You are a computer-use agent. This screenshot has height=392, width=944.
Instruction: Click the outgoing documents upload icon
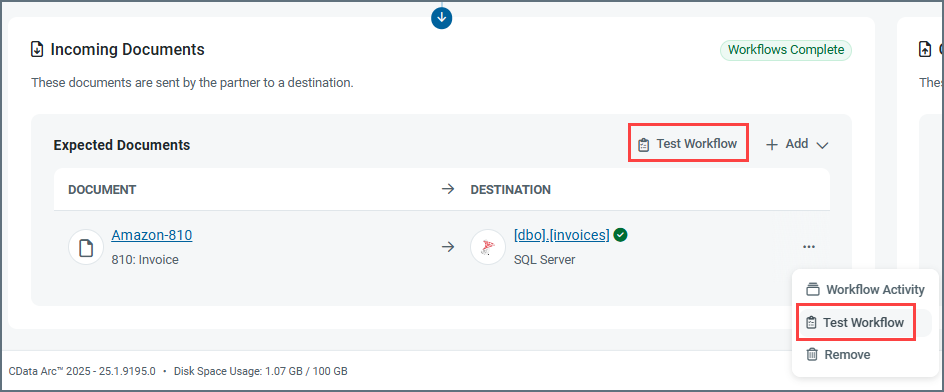click(925, 49)
